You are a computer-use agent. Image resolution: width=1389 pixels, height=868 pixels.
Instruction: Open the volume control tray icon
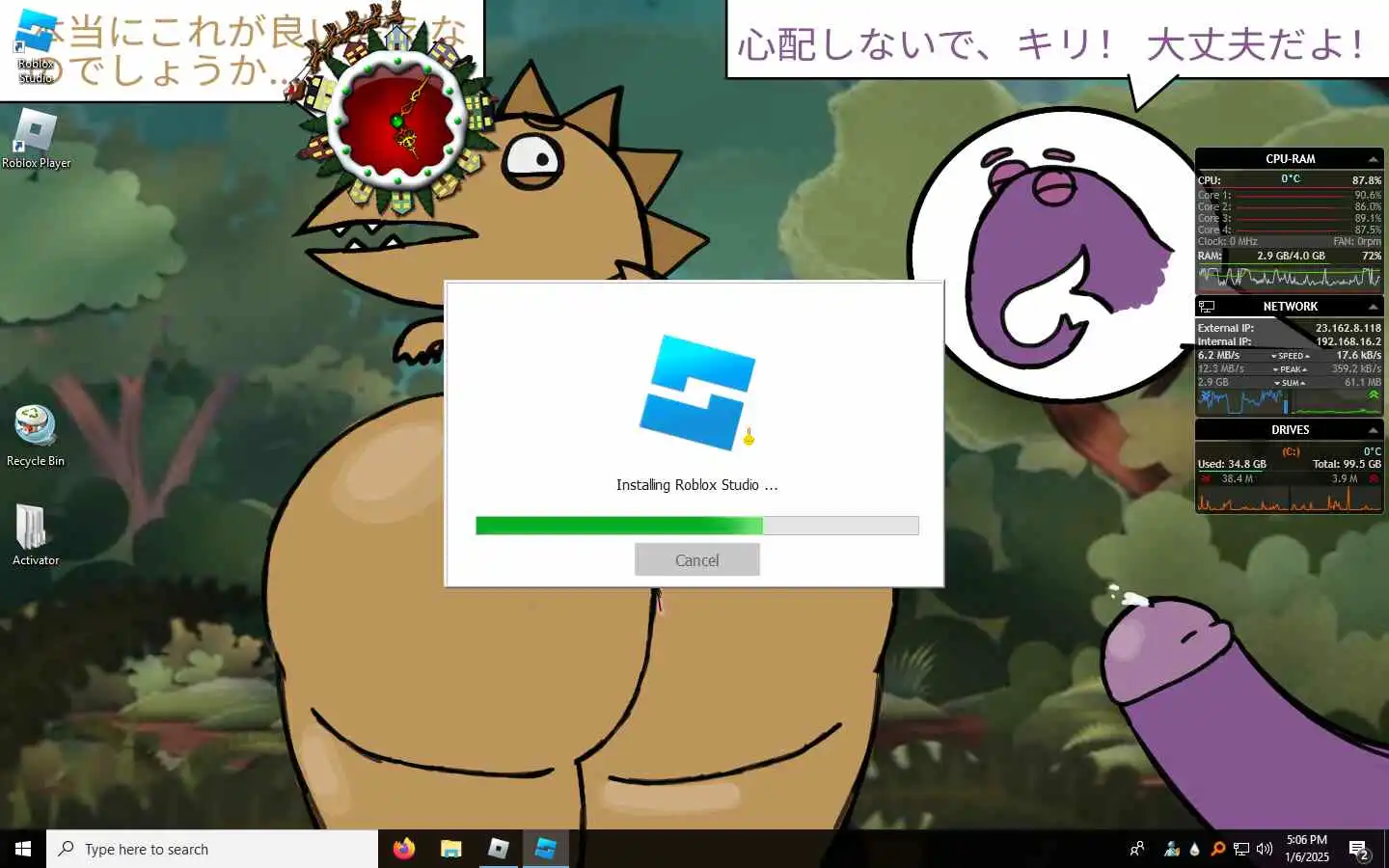pyautogui.click(x=1265, y=849)
